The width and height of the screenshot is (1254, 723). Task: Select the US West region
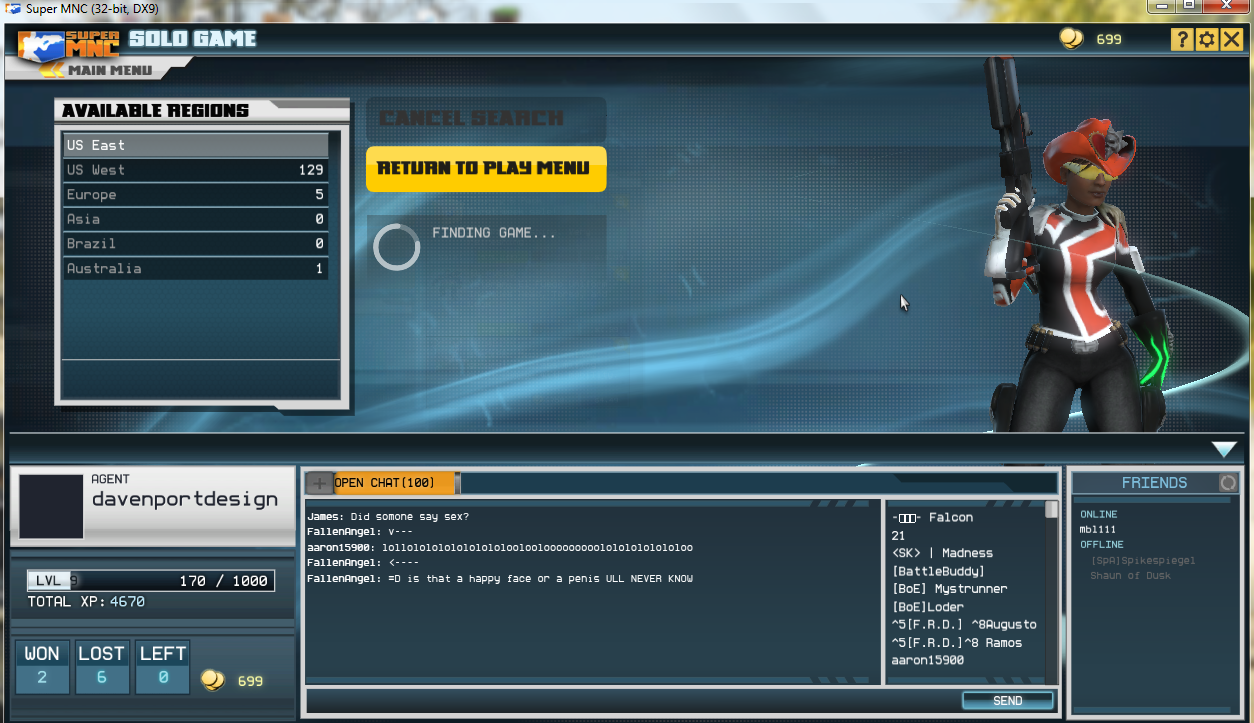[196, 170]
